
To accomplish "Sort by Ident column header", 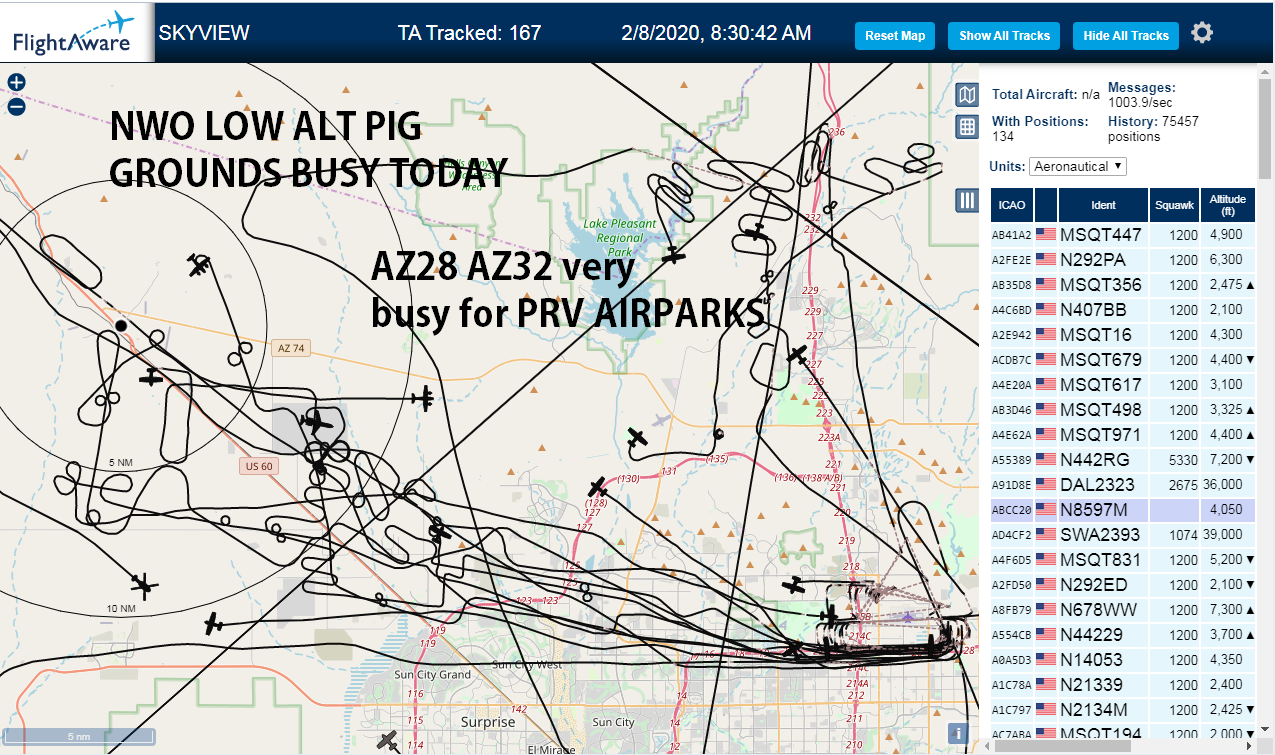I will tap(1103, 205).
